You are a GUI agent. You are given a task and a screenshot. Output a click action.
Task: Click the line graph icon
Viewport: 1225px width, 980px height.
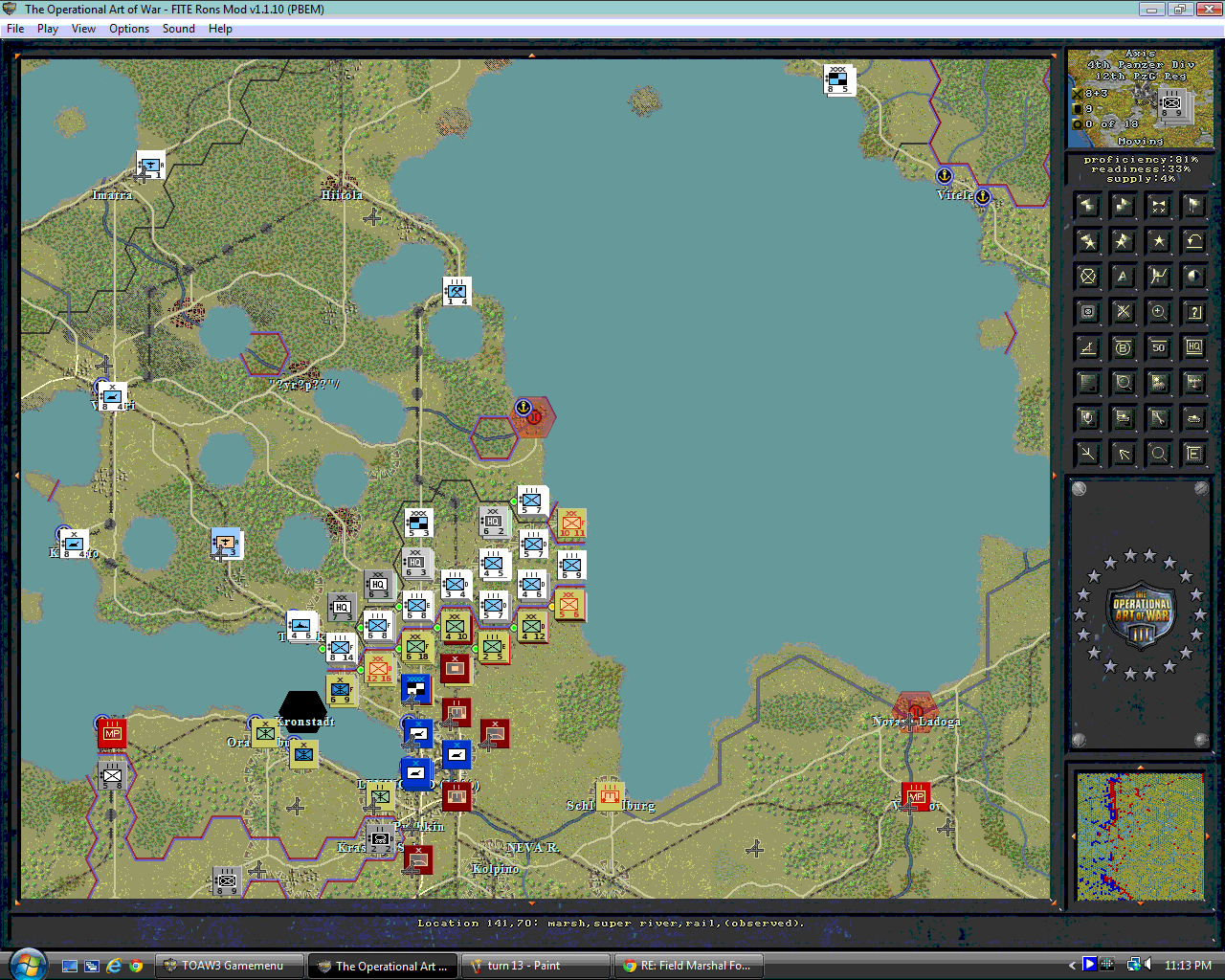[x=1159, y=277]
